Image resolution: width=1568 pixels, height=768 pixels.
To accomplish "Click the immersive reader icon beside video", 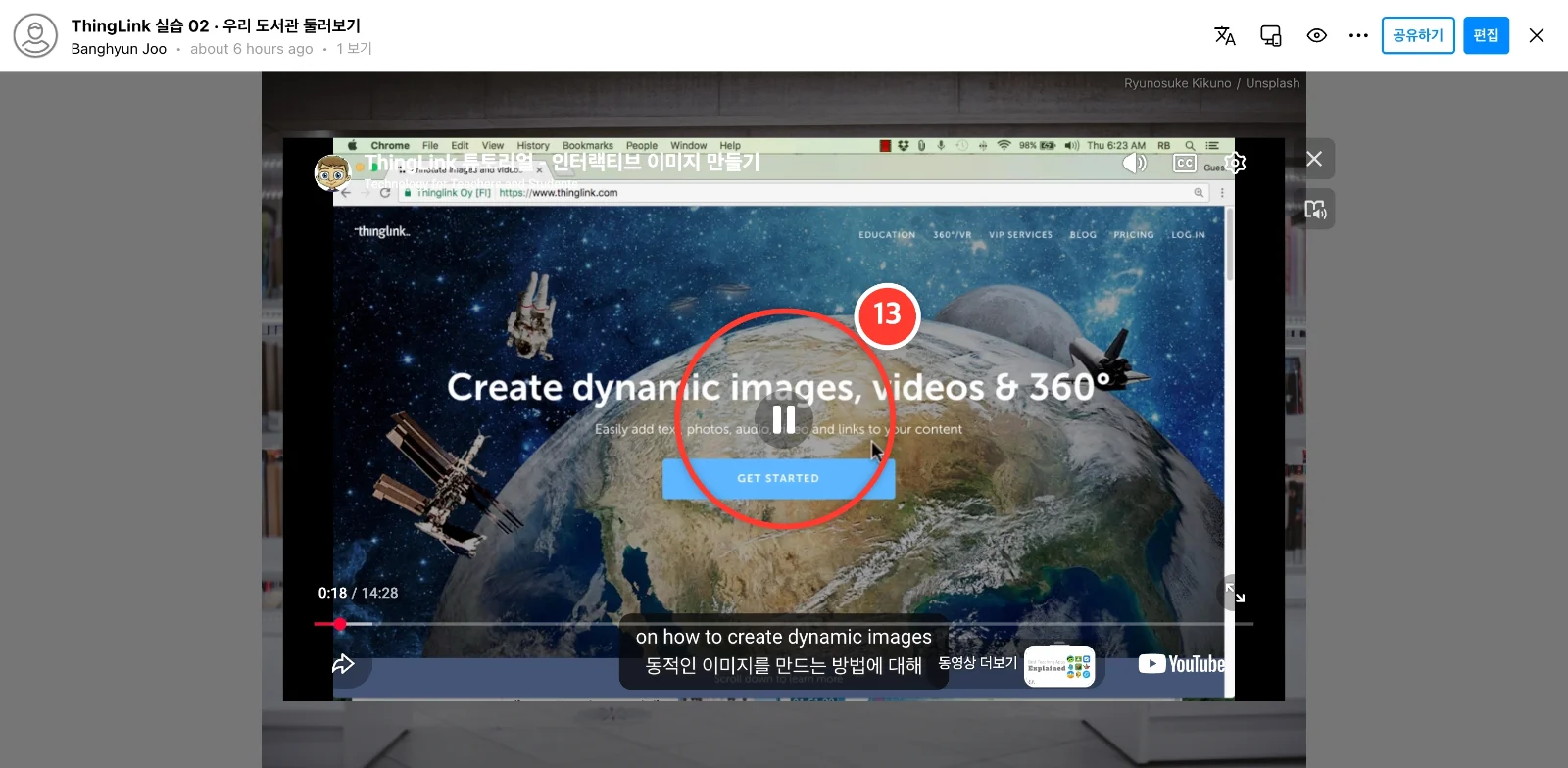I will (1314, 209).
